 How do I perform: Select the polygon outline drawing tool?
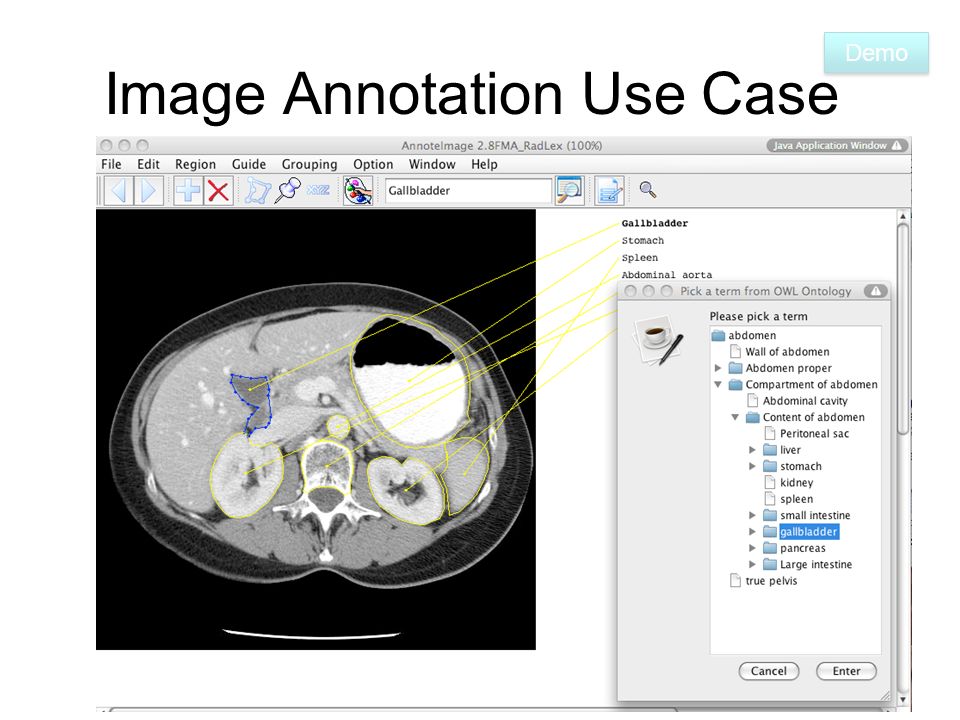[257, 190]
